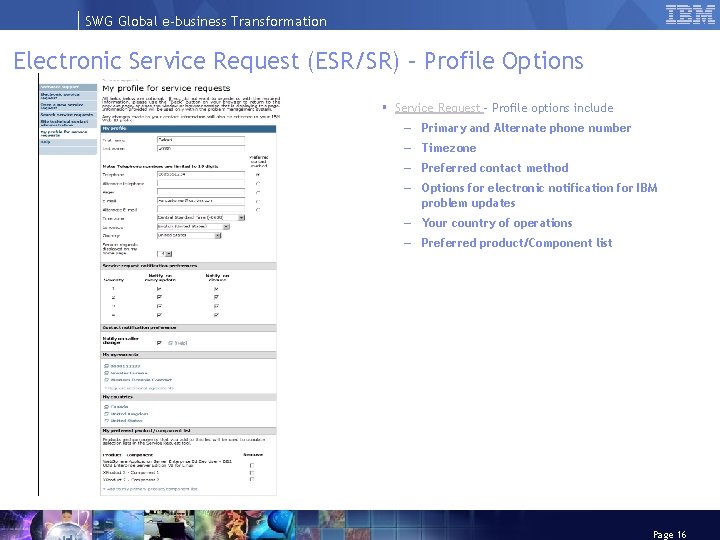Check Remove for the Product 2 row
The width and height of the screenshot is (720, 540).
252,472
